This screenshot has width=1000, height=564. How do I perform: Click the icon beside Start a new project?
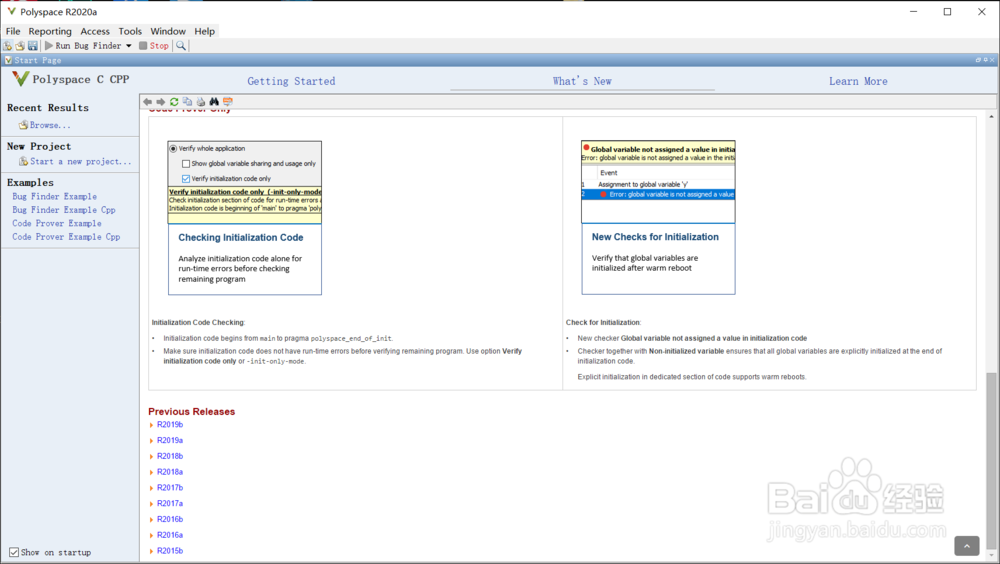click(24, 161)
